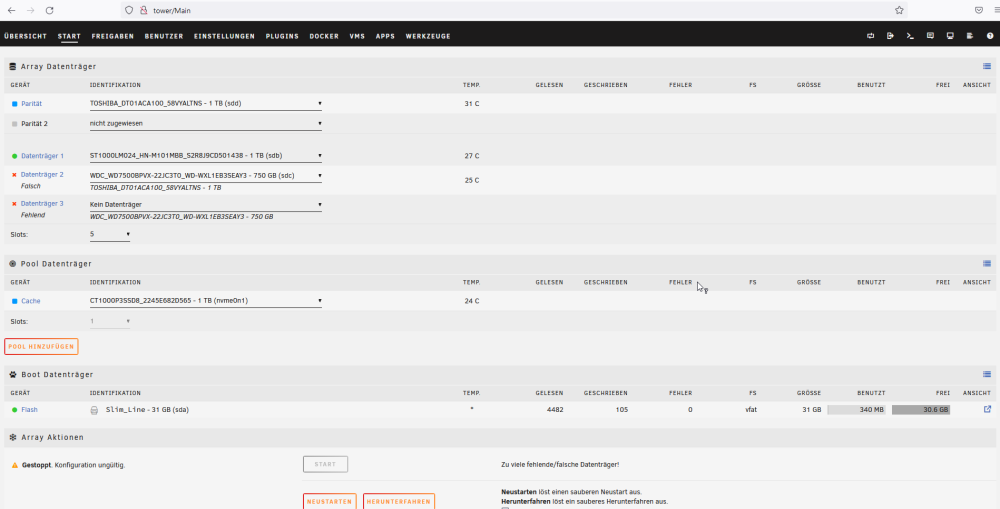Viewport: 1000px width, 509px height.
Task: Click the 4482 reads value for Flash
Action: coord(555,409)
